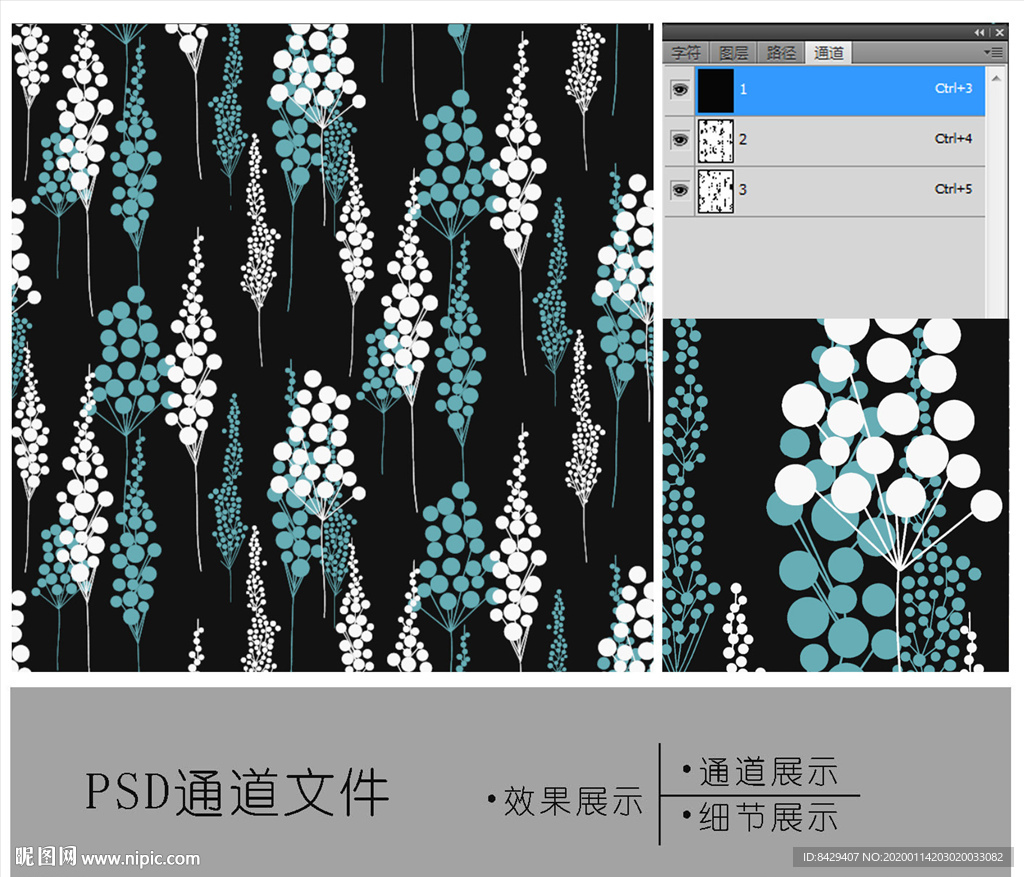Switch to the 图层 tab
The height and width of the screenshot is (877, 1024).
coord(733,53)
